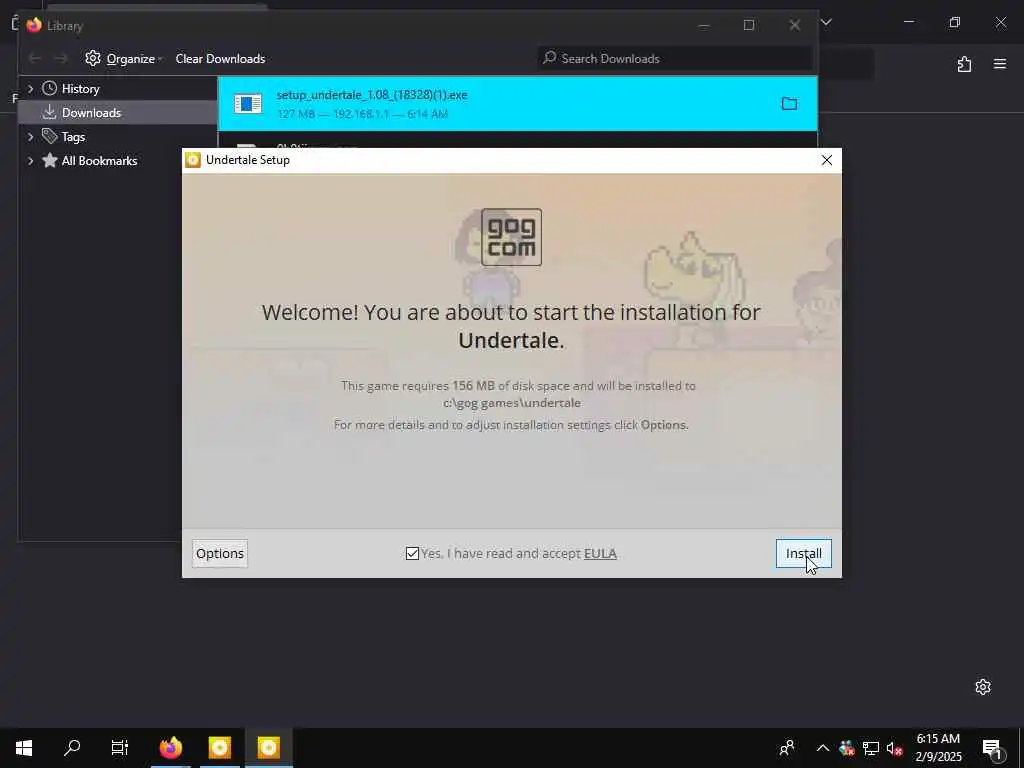
Task: Select History in Library sidebar
Action: pyautogui.click(x=80, y=89)
